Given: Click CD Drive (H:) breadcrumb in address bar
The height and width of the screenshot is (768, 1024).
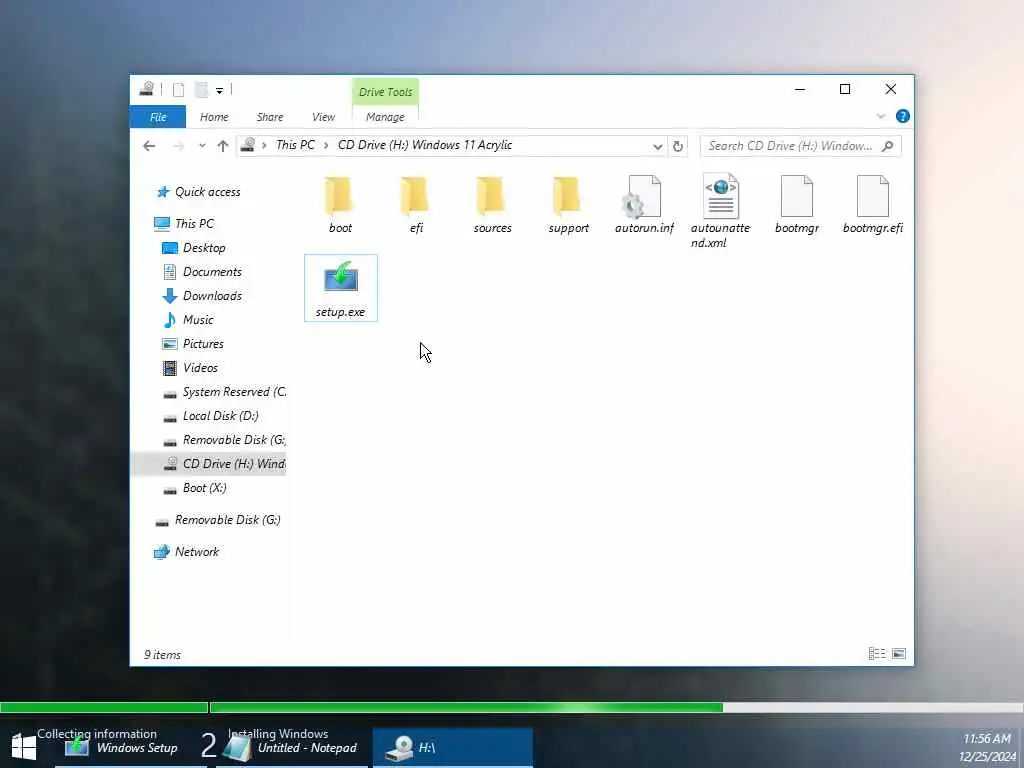Looking at the screenshot, I should 424,145.
